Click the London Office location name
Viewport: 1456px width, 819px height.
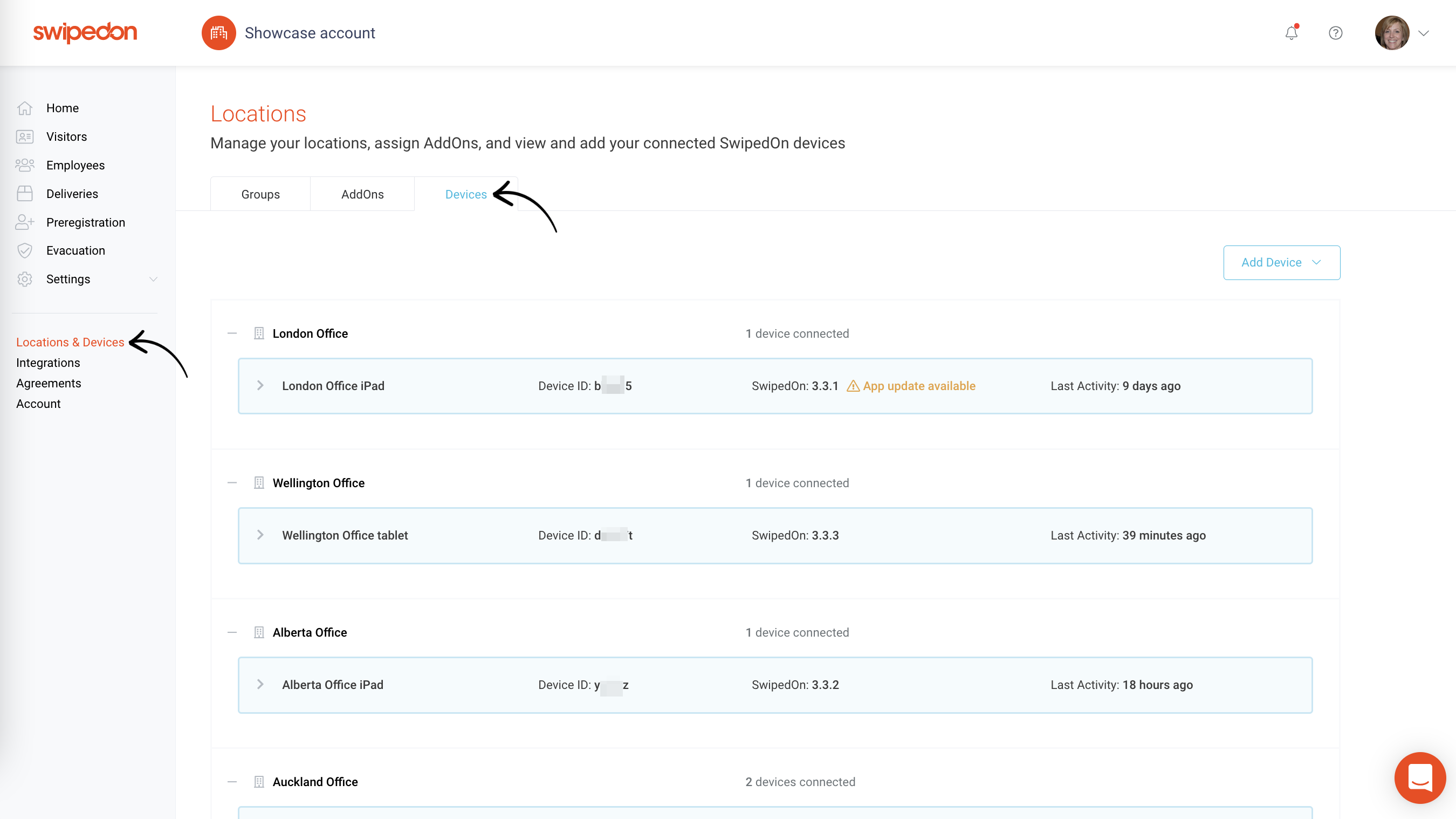pyautogui.click(x=310, y=334)
